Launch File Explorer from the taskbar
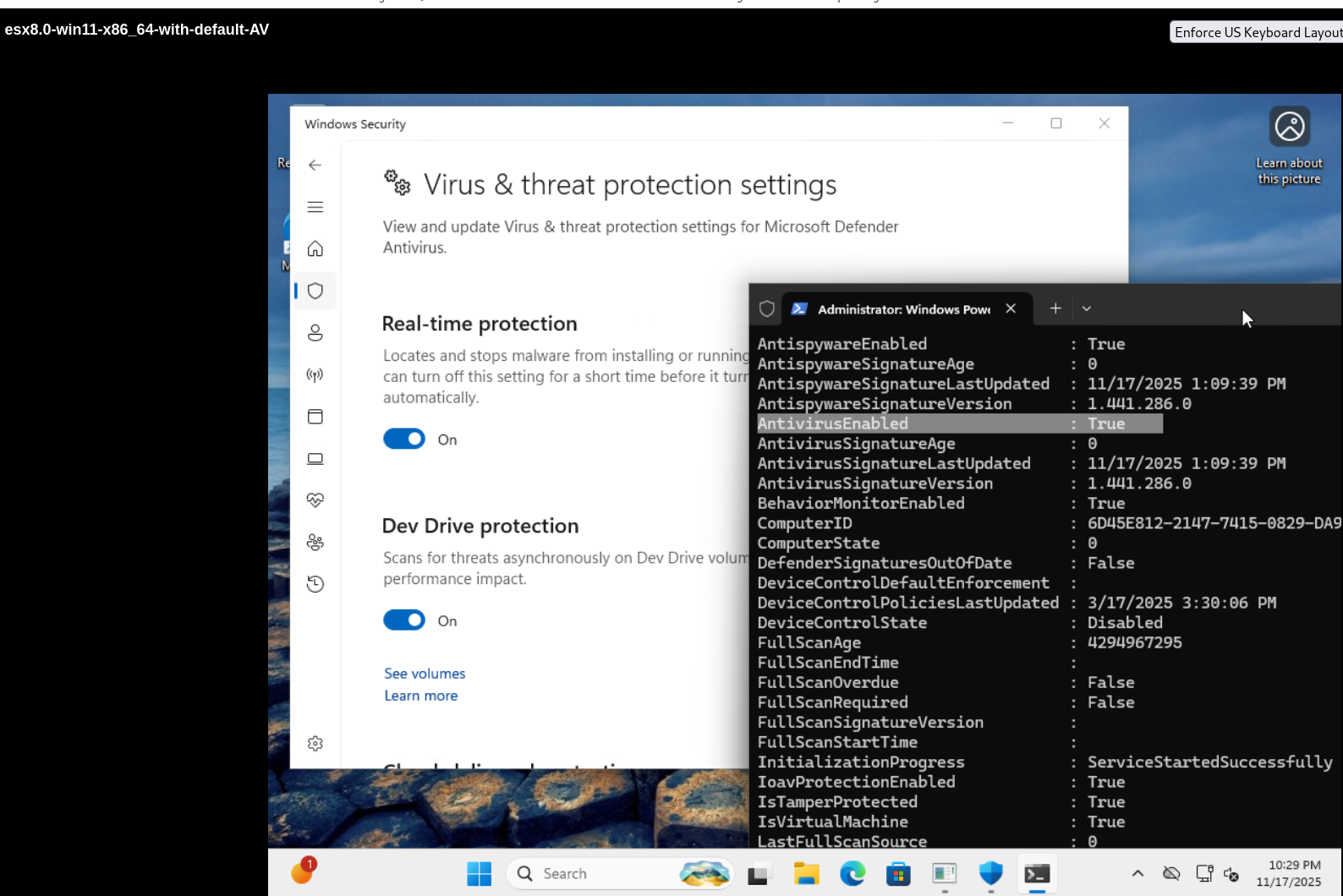The height and width of the screenshot is (896, 1343). [807, 873]
